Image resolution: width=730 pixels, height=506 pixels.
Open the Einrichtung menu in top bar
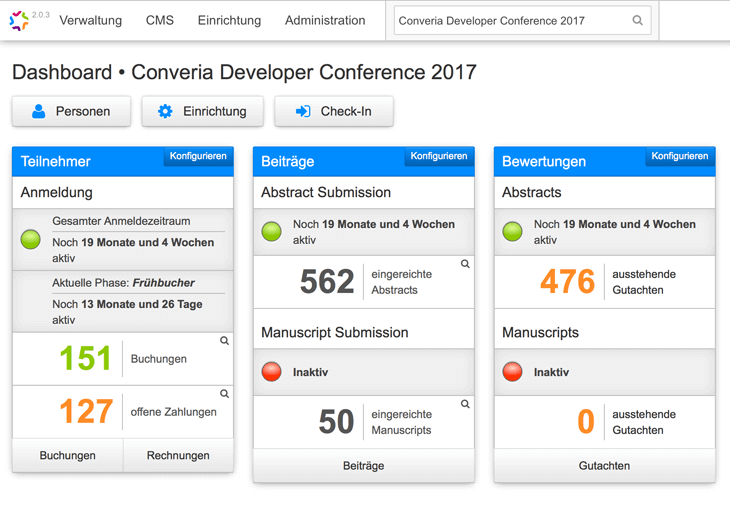coord(229,20)
